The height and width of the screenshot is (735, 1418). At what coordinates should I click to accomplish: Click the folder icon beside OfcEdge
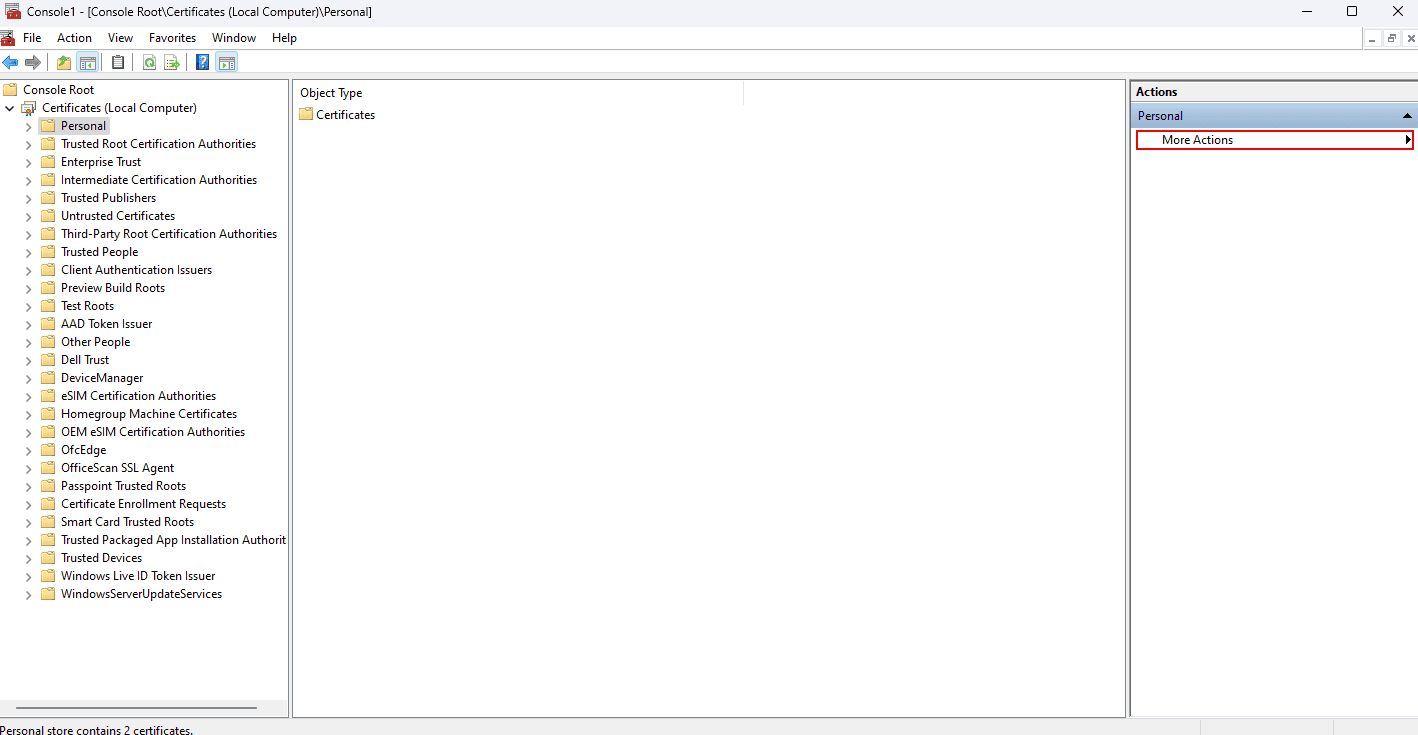(48, 450)
